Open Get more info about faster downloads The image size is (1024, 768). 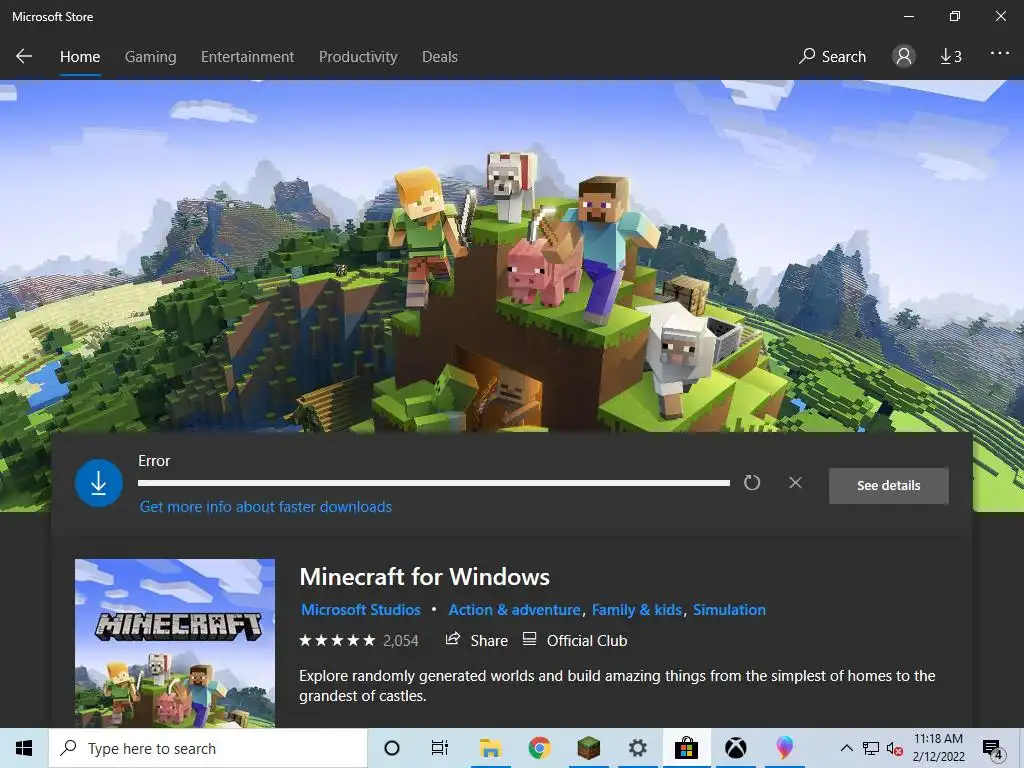[266, 507]
